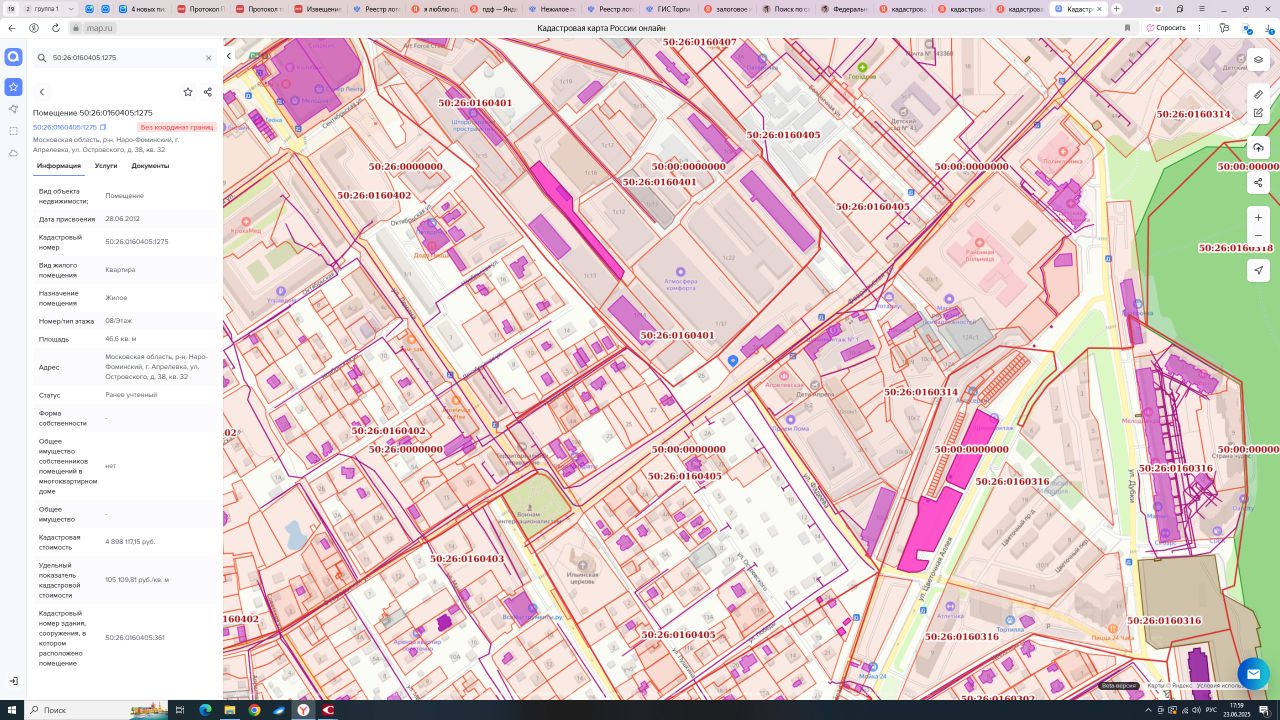This screenshot has width=1280, height=720.
Task: Open the chat mail bubble button
Action: (x=1253, y=674)
